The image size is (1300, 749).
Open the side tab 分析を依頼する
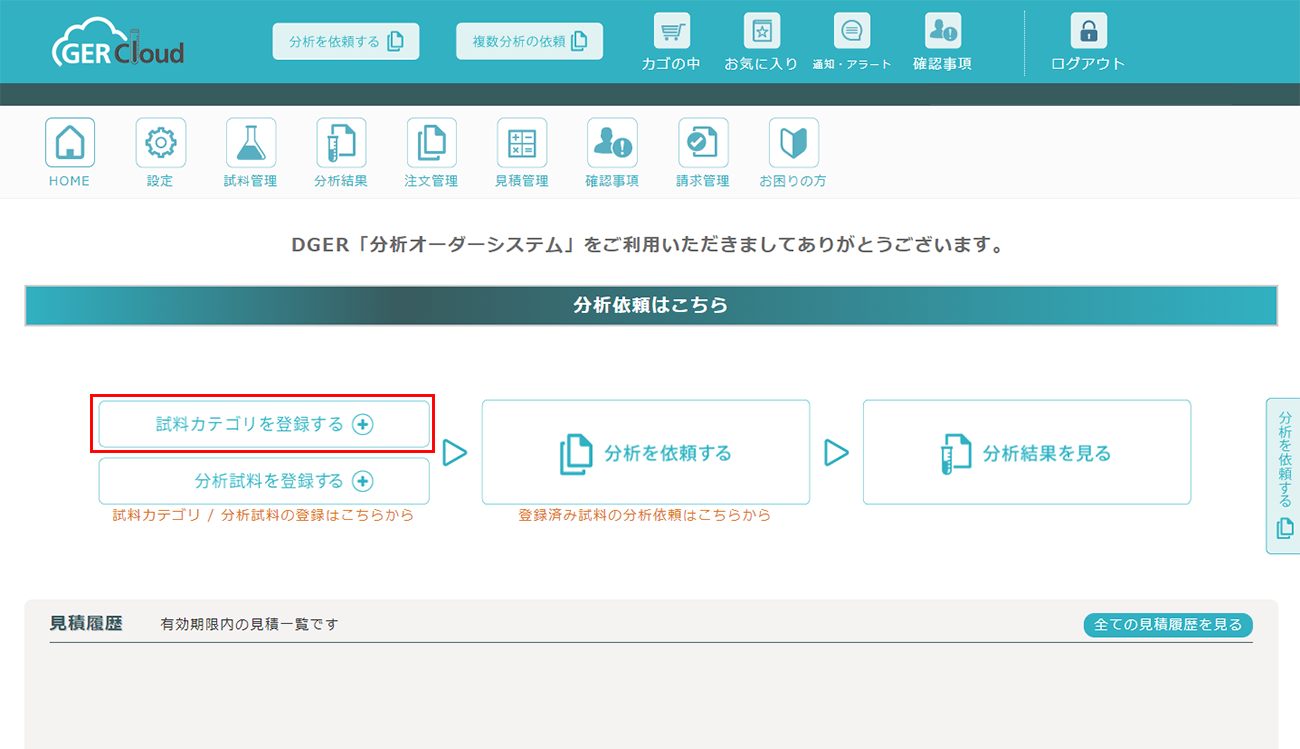(1283, 475)
